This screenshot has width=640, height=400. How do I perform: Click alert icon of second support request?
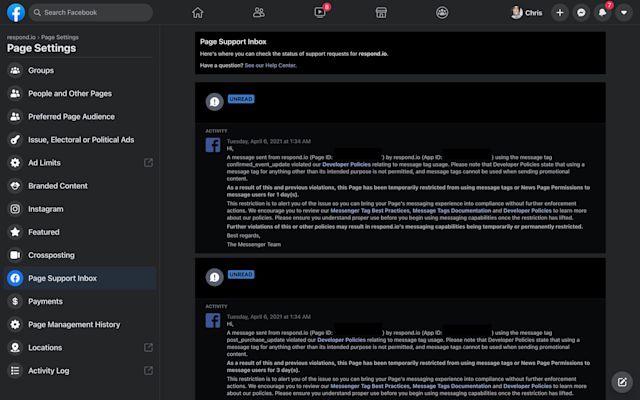(214, 278)
